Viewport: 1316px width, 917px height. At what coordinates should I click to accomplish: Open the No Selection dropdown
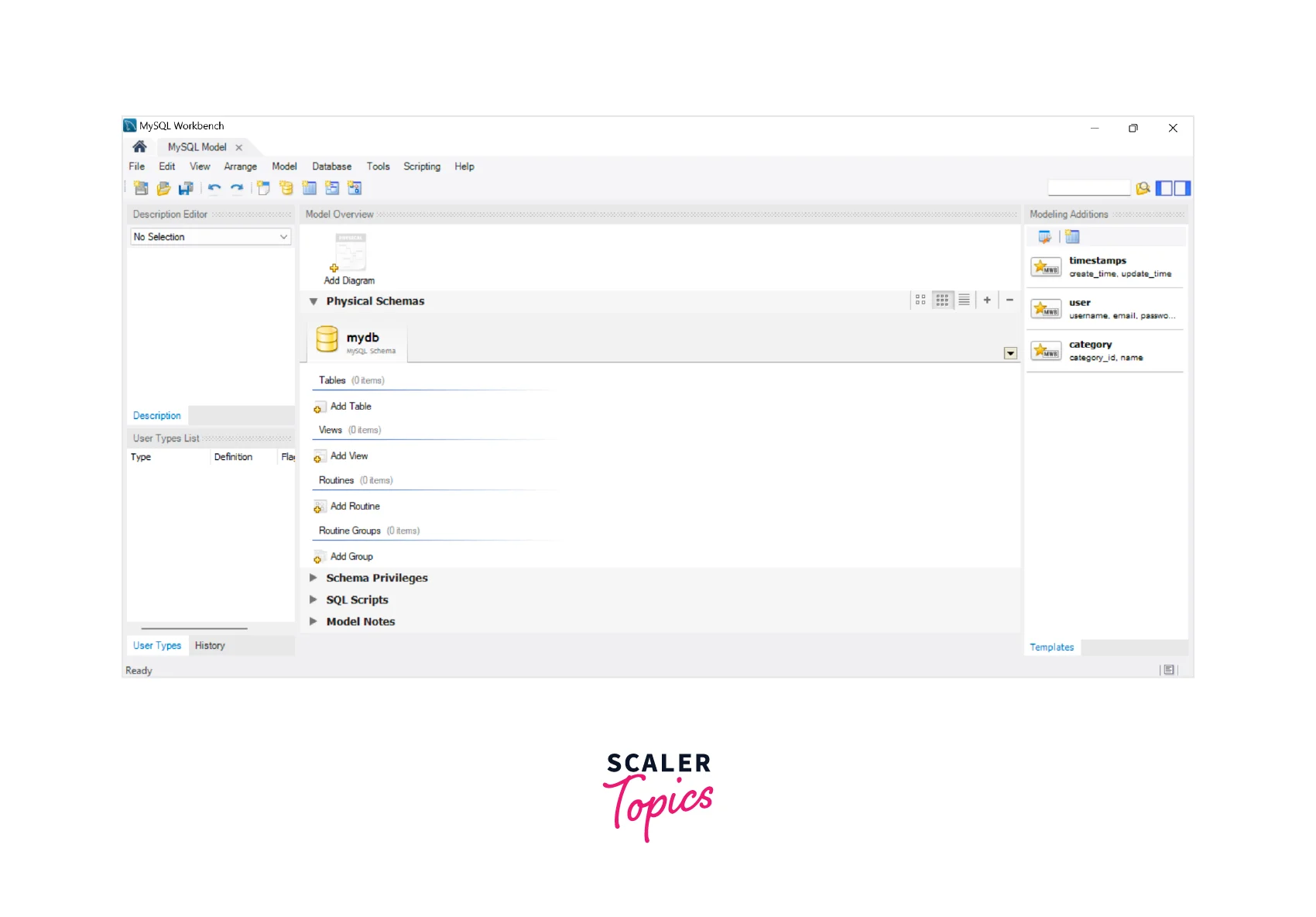tap(211, 237)
